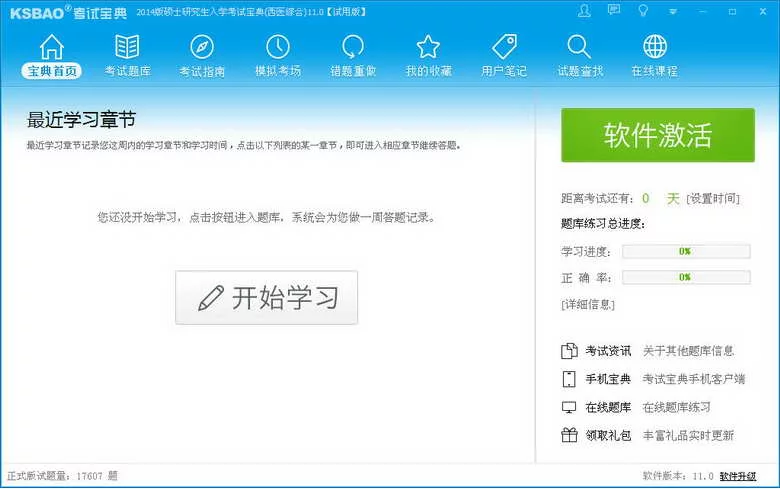The image size is (780, 489).
Task: Click the 手机宝典 label
Action: [x=608, y=379]
